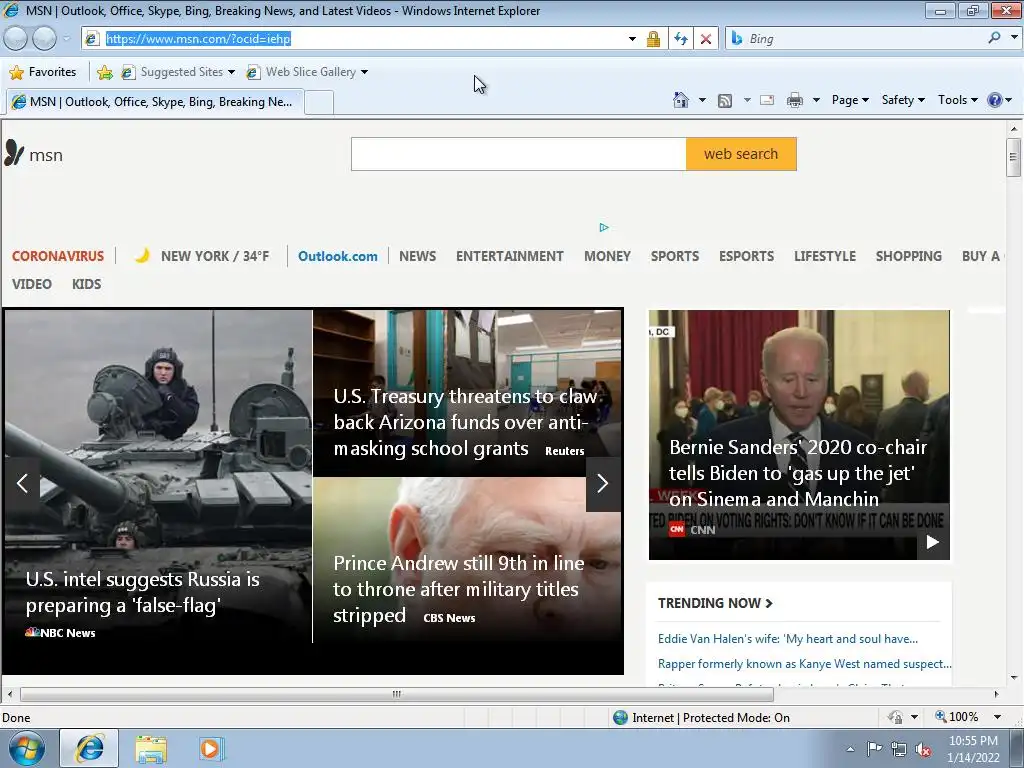Open Suggested Sites dropdown
Screen dimensions: 1024x768
178,72
